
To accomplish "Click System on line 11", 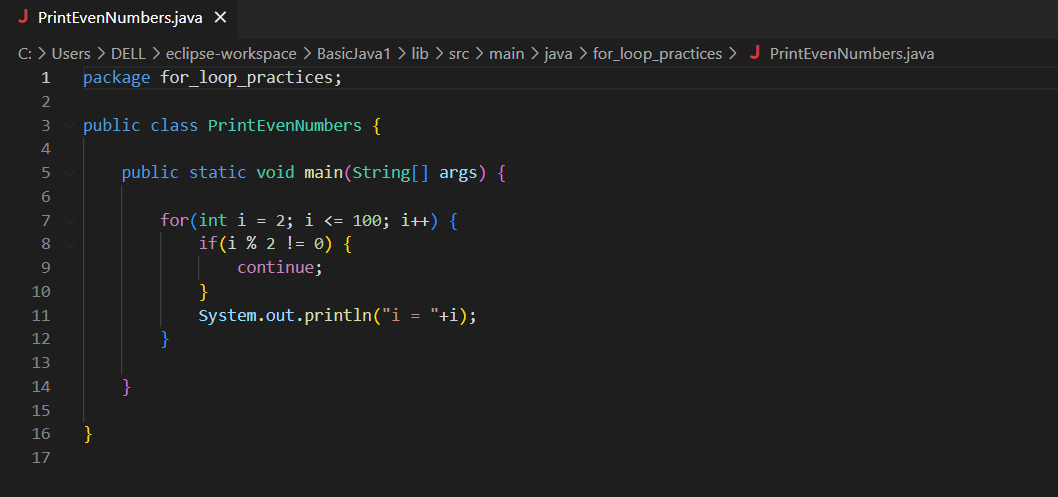I will (227, 316).
